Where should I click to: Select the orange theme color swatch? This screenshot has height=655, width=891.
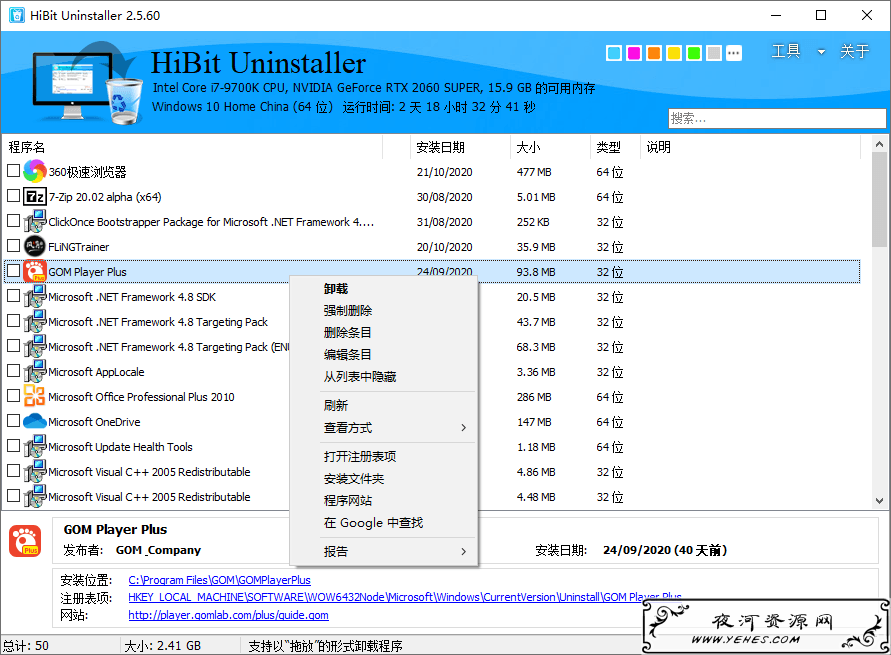654,53
